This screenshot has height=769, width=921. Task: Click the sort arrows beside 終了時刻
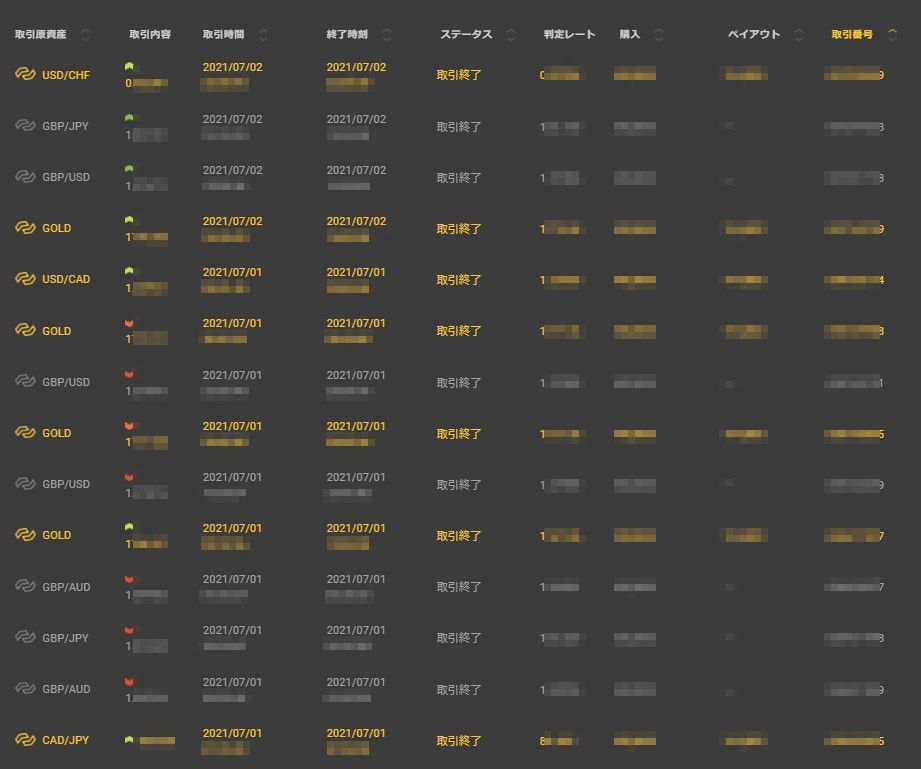(387, 35)
